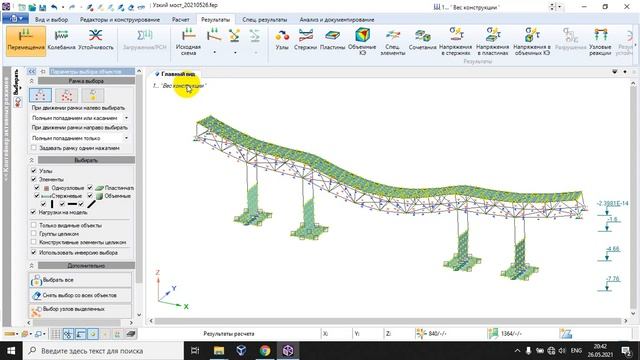This screenshot has height=360, width=640.
Task: Toggle the Объемные checkbox
Action: coord(90,196)
